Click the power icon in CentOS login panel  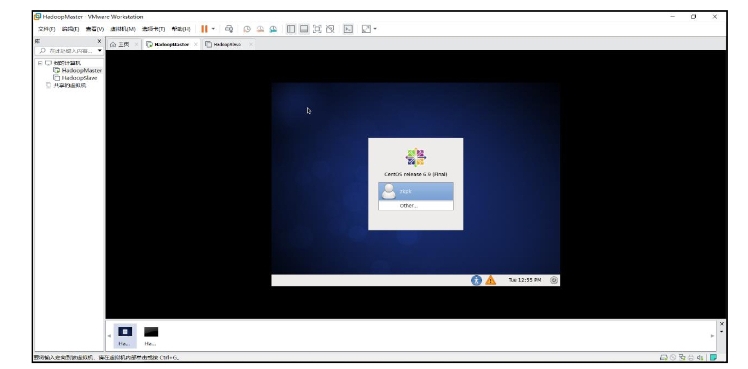pos(554,280)
